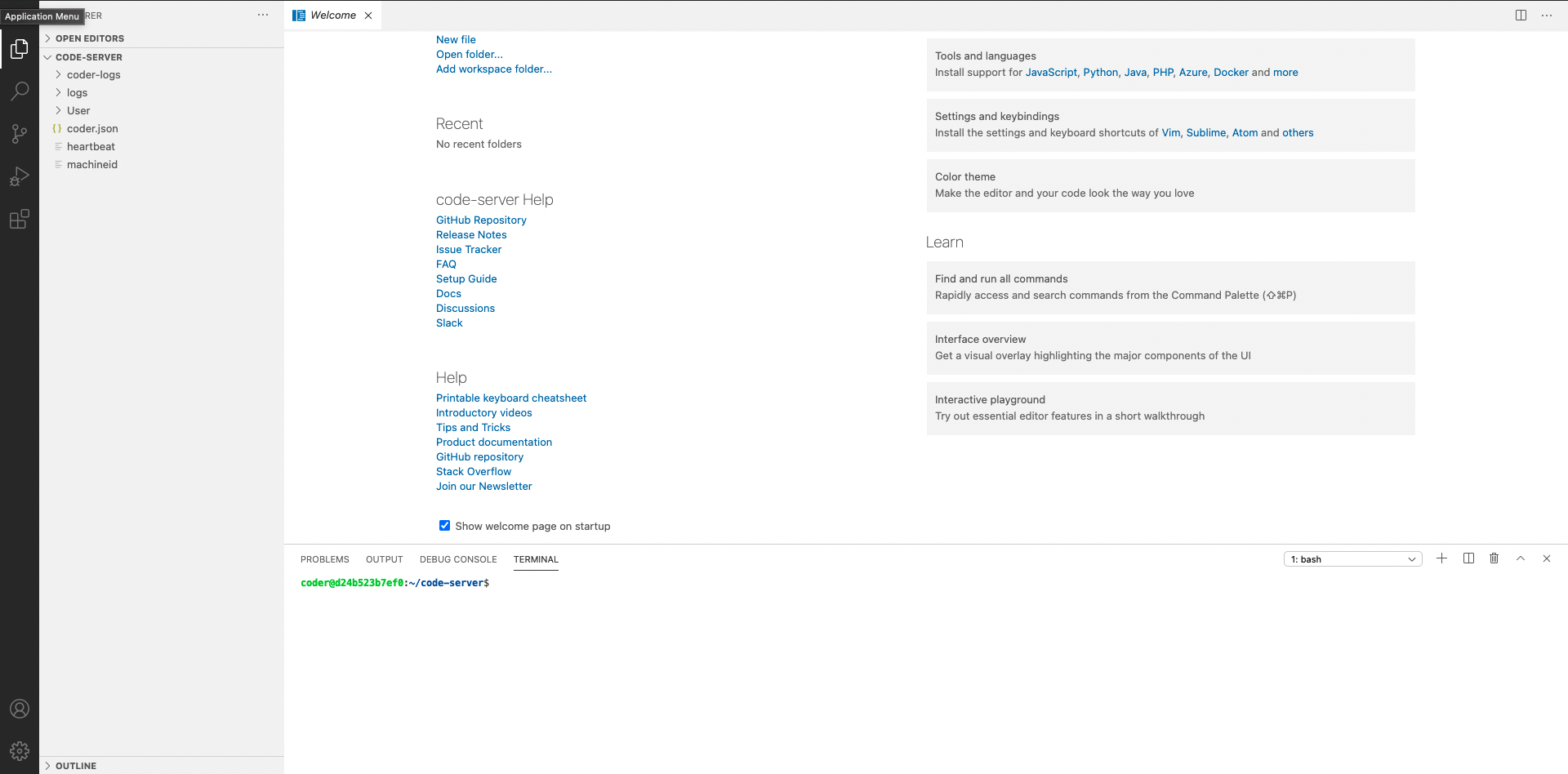Viewport: 1568px width, 774px height.
Task: Select the TERMINAL panel tab
Action: [x=536, y=559]
